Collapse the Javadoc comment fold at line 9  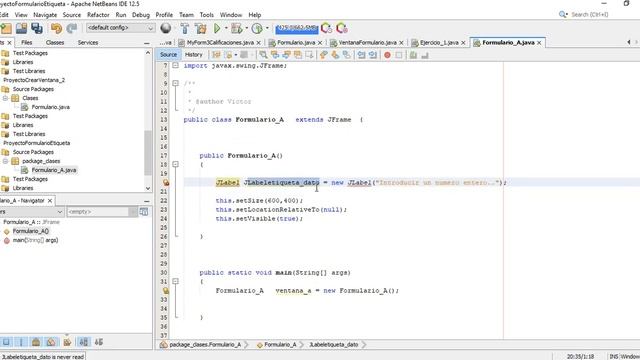click(176, 83)
